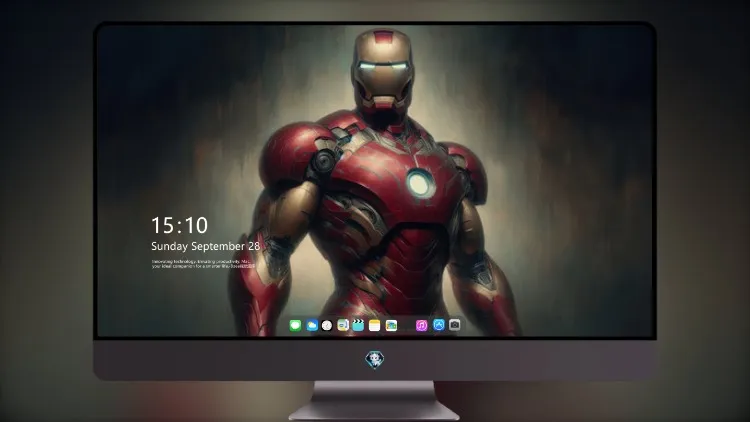
Task: Click the 15:10 clock widget
Action: coord(179,225)
